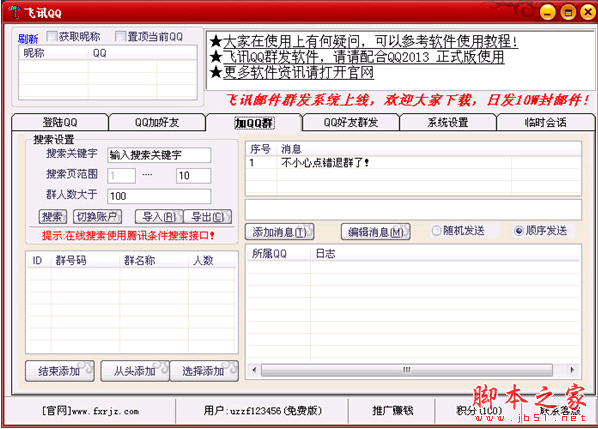The image size is (598, 429).
Task: Click the 搜索关键字 input field
Action: pos(159,155)
